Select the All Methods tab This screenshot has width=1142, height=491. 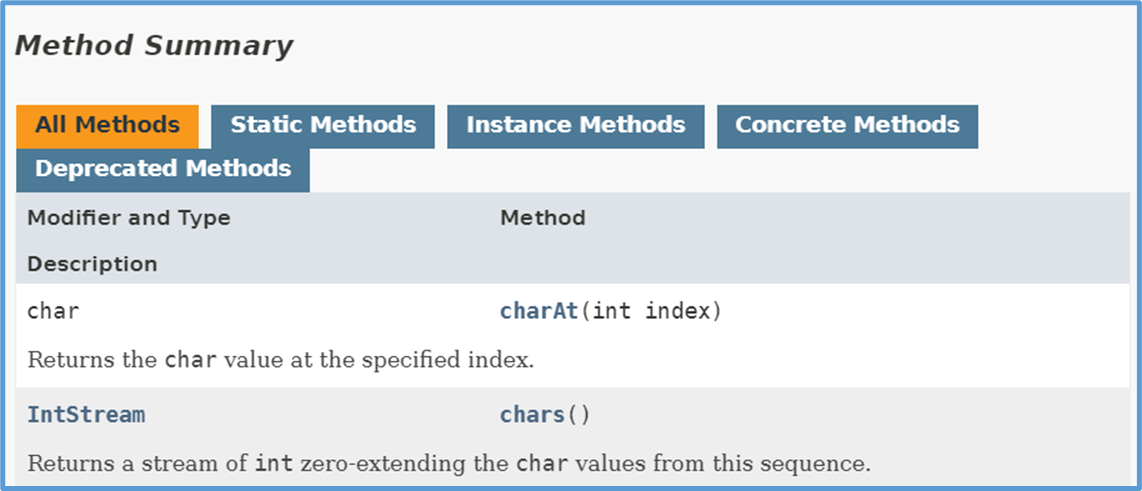(x=107, y=127)
